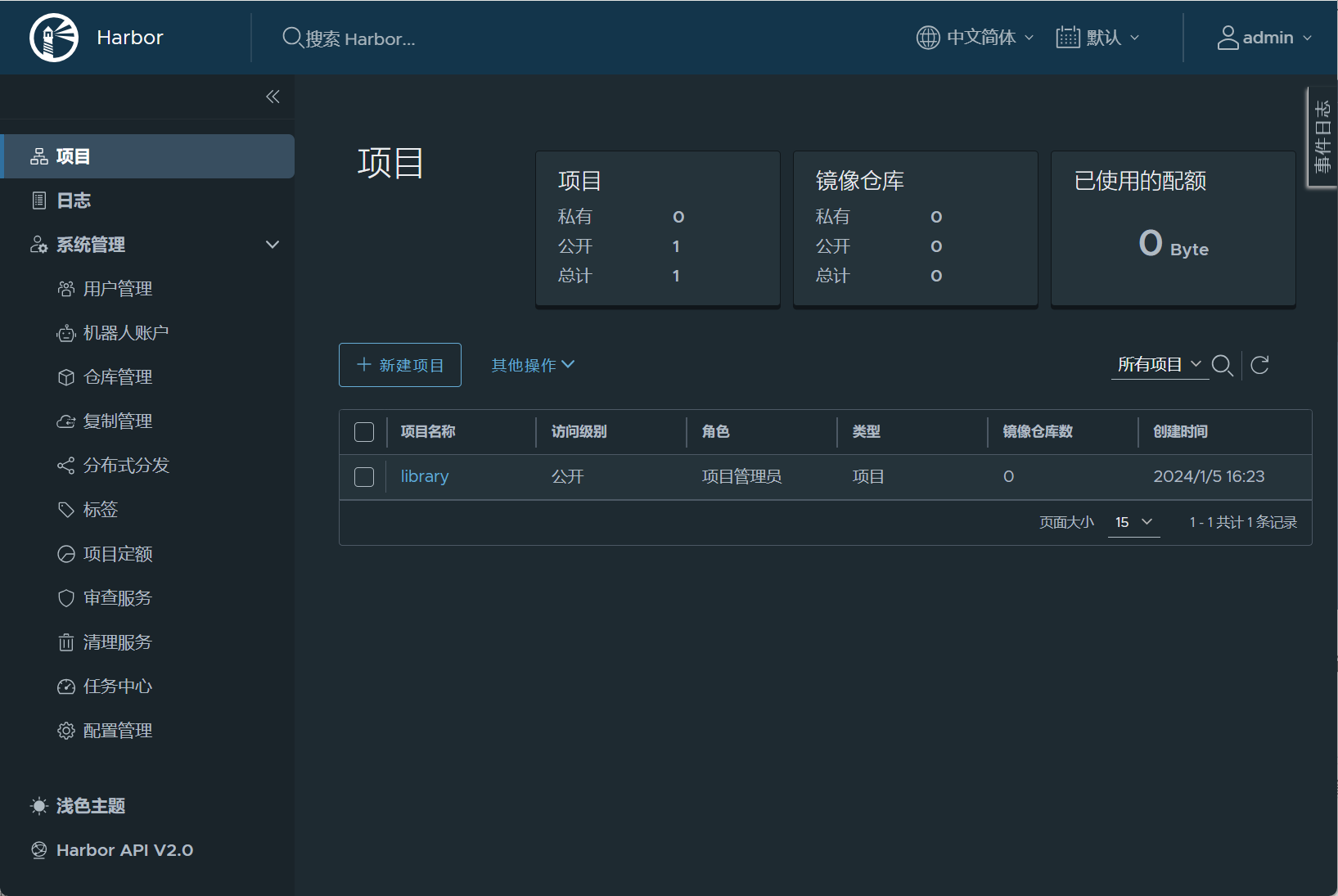This screenshot has height=896, width=1338.
Task: Open the Harbor API V2.0 link
Action: click(124, 850)
